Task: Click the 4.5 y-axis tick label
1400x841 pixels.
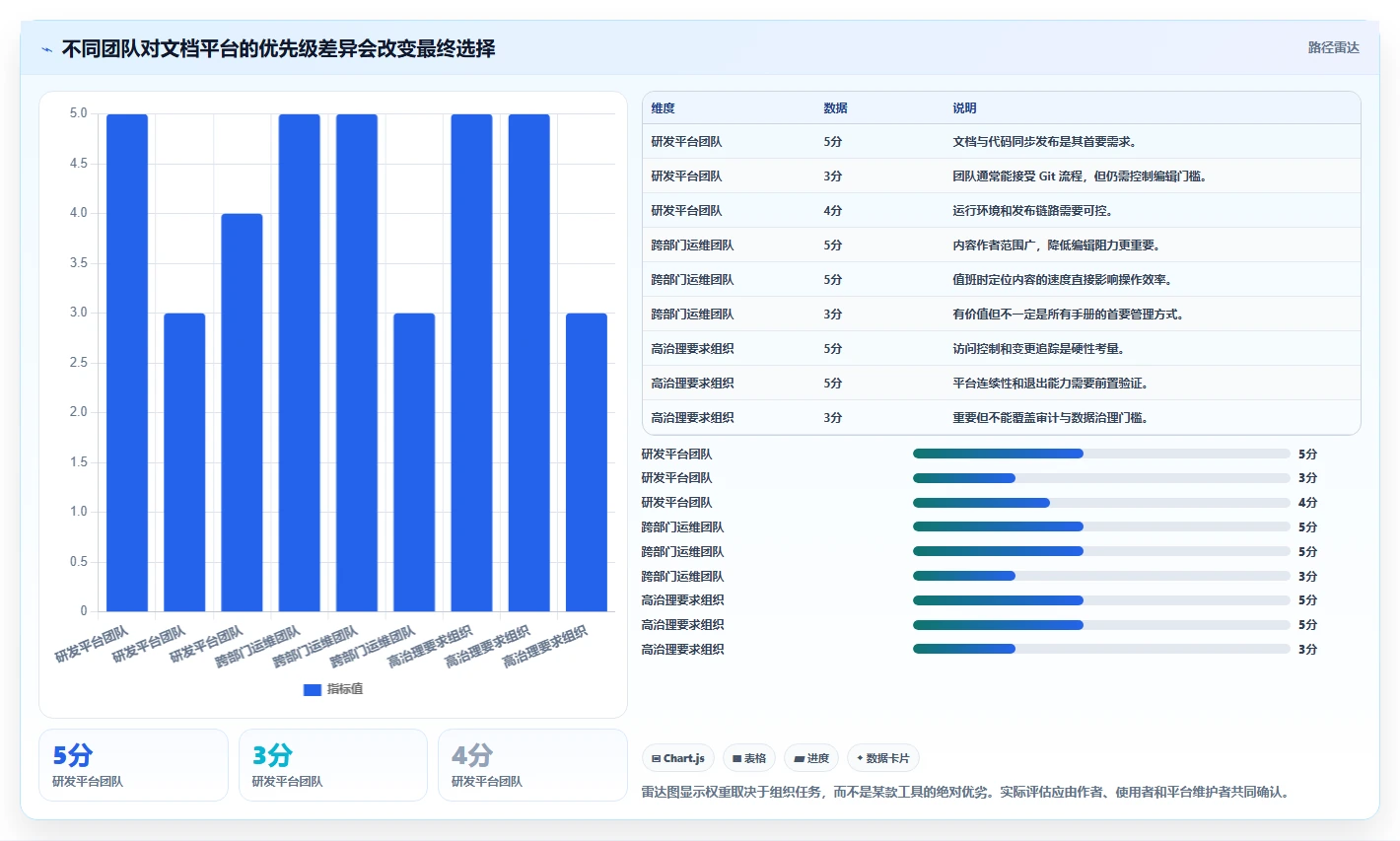Action: 78,164
